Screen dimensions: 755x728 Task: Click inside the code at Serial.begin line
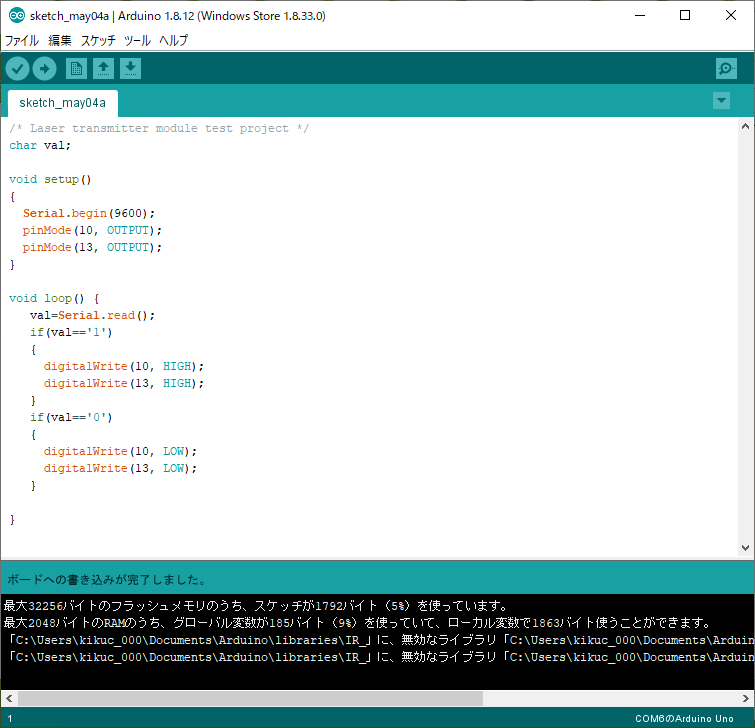coord(90,213)
